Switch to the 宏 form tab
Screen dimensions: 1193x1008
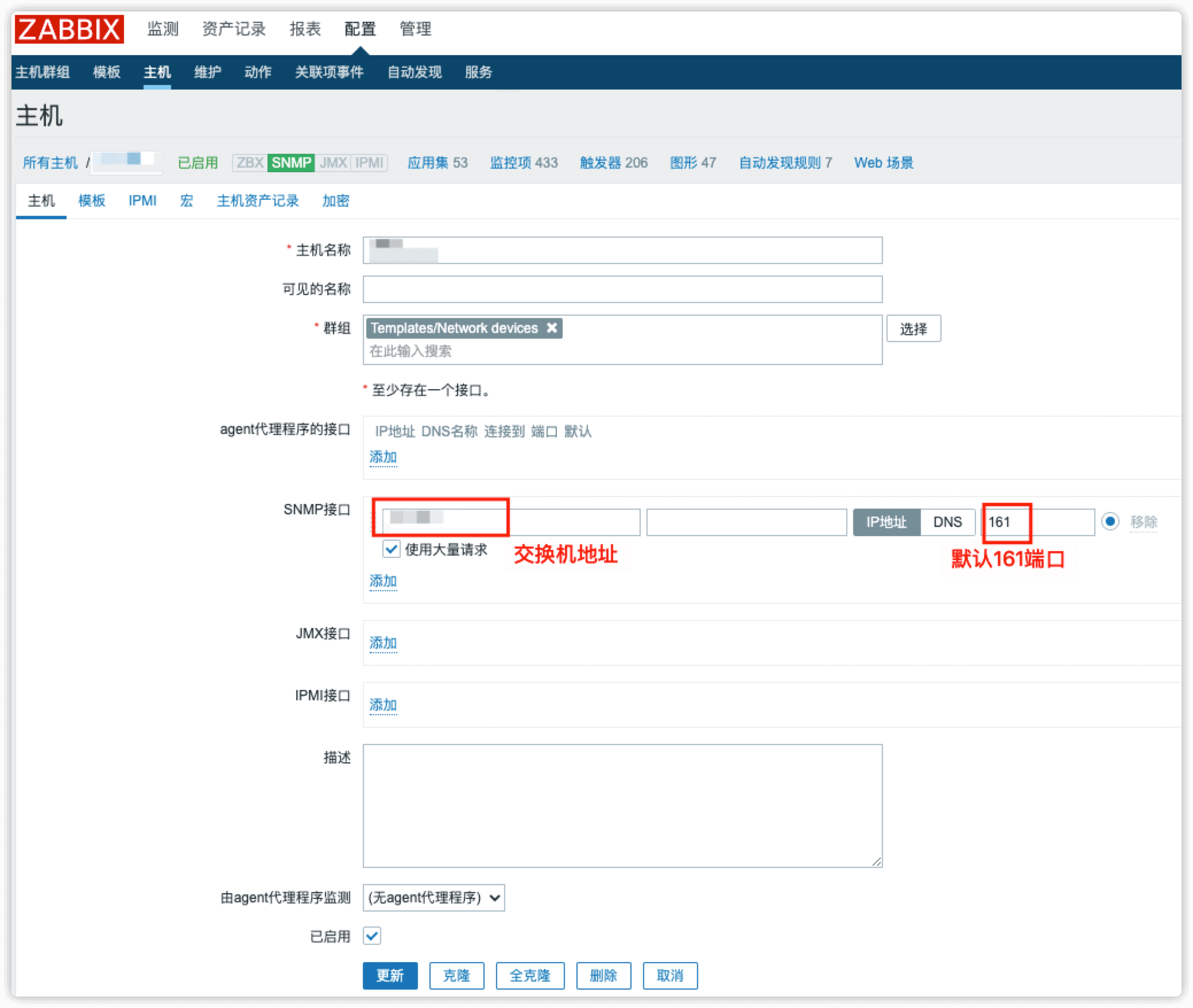(187, 200)
